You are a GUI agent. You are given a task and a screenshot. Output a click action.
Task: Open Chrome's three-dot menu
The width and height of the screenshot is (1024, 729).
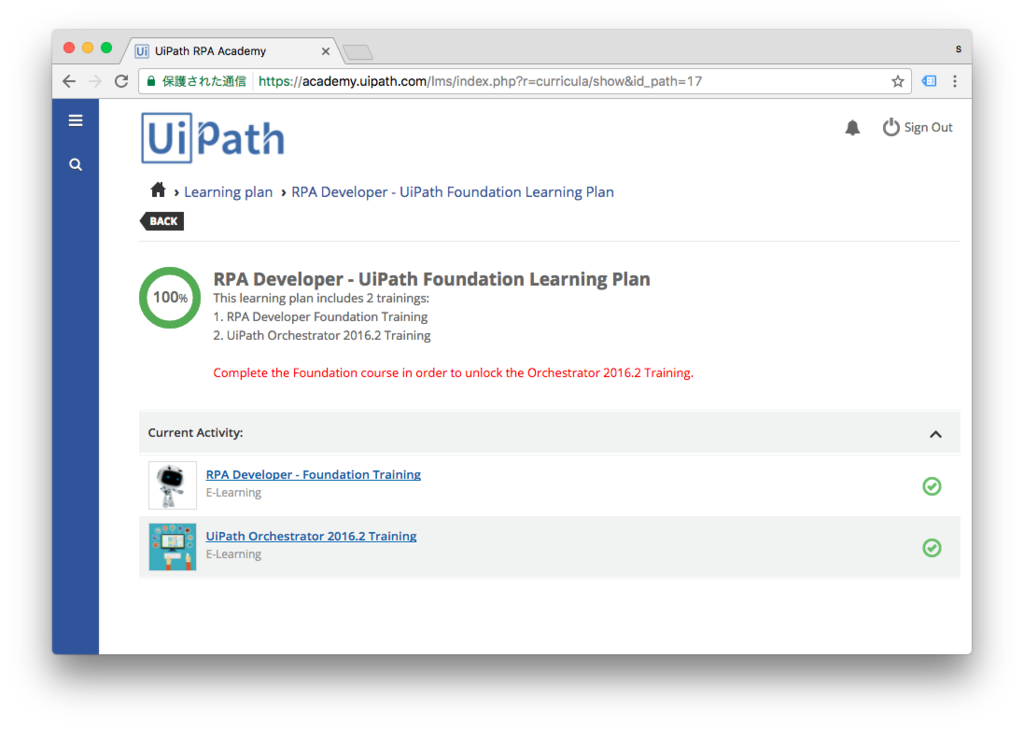pos(955,81)
